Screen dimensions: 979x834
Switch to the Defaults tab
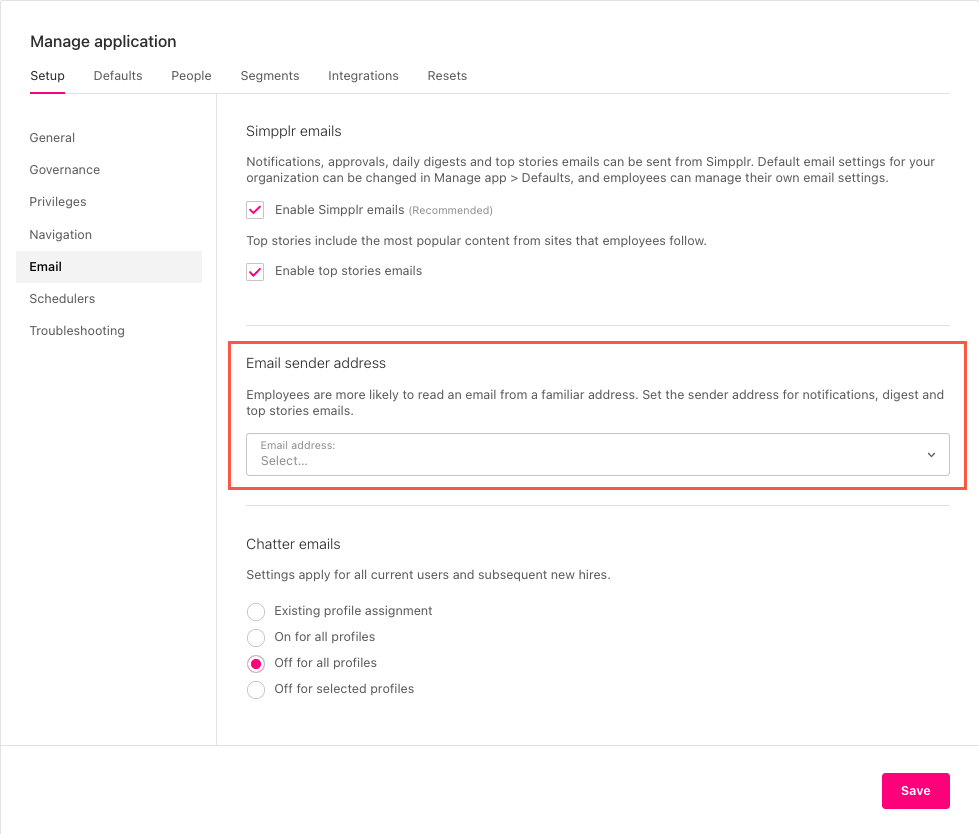[x=117, y=75]
